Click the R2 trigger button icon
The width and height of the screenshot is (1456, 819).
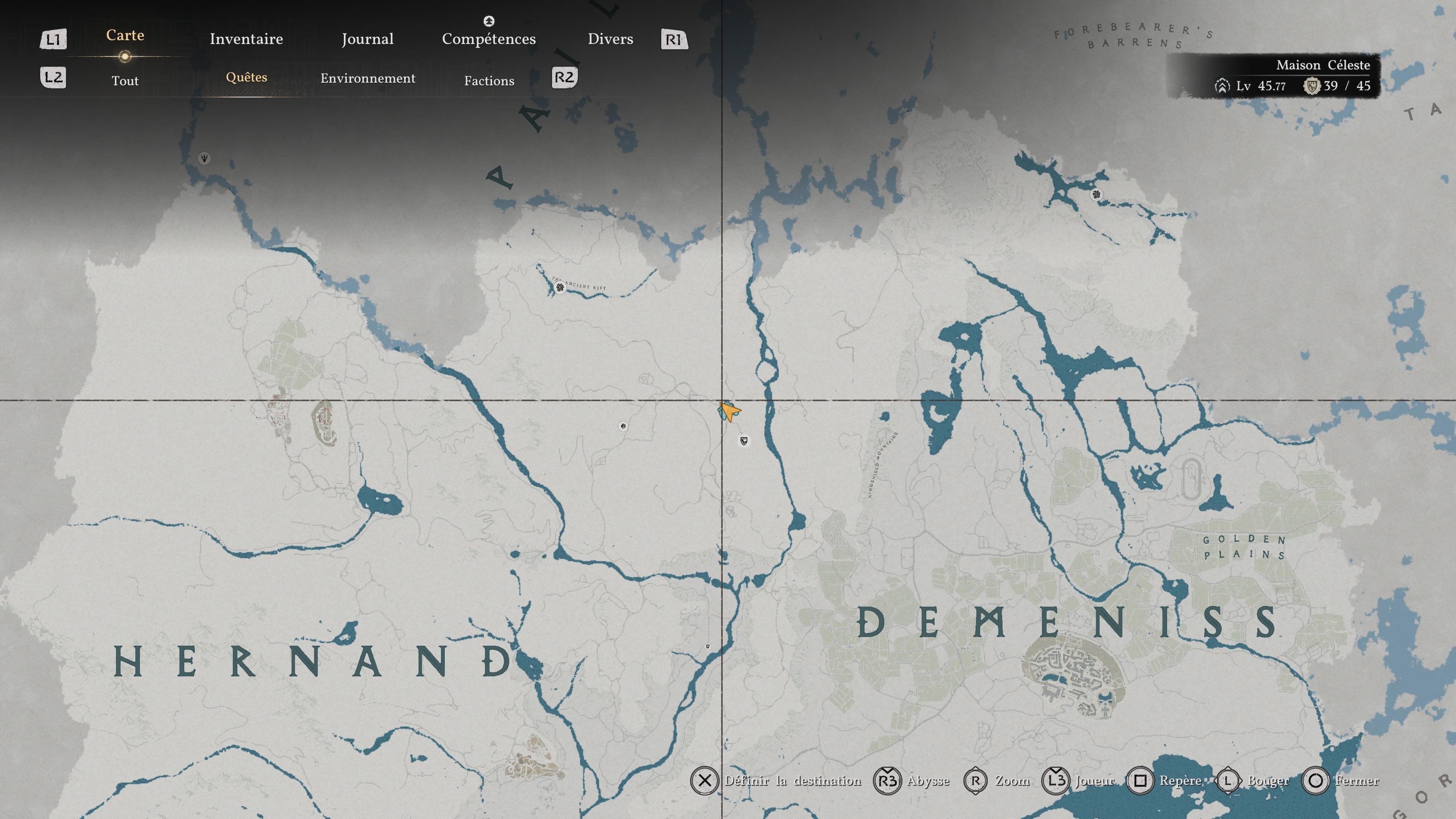564,77
